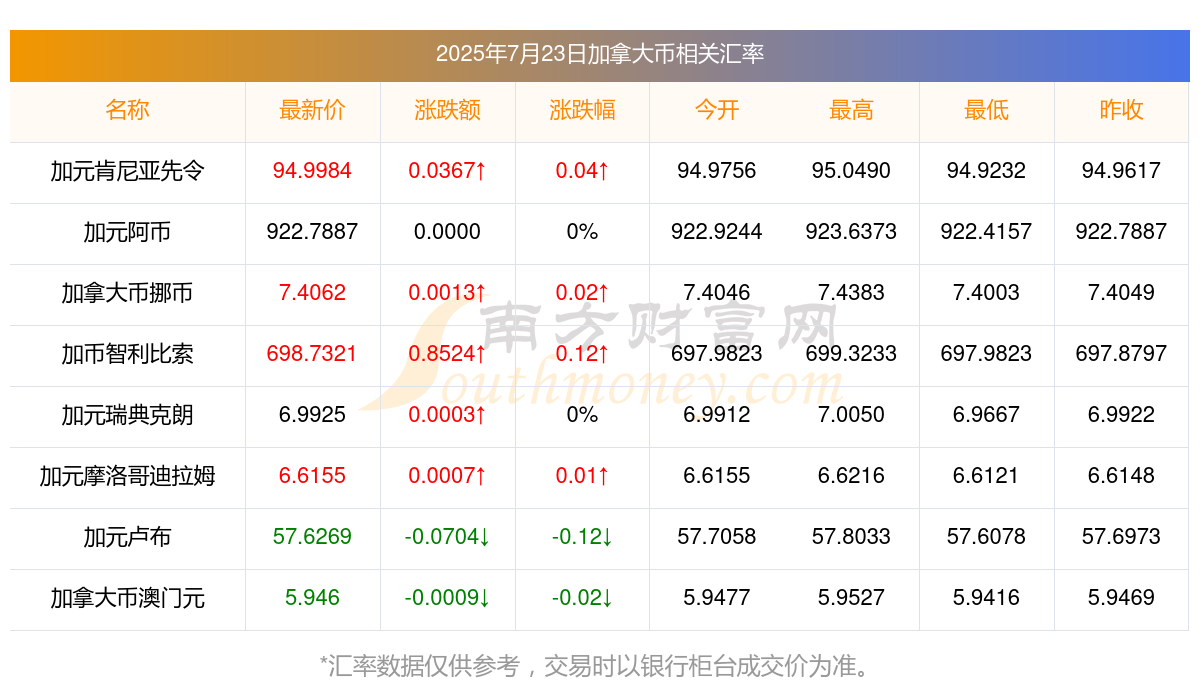Click previous close 5.9469
This screenshot has width=1200, height=698.
tap(1121, 598)
